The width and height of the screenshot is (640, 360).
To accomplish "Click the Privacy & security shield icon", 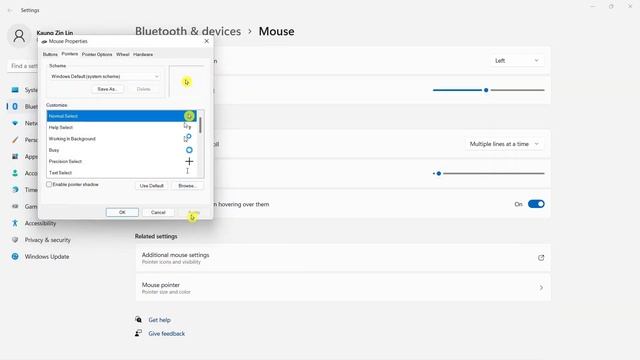I will [15, 240].
